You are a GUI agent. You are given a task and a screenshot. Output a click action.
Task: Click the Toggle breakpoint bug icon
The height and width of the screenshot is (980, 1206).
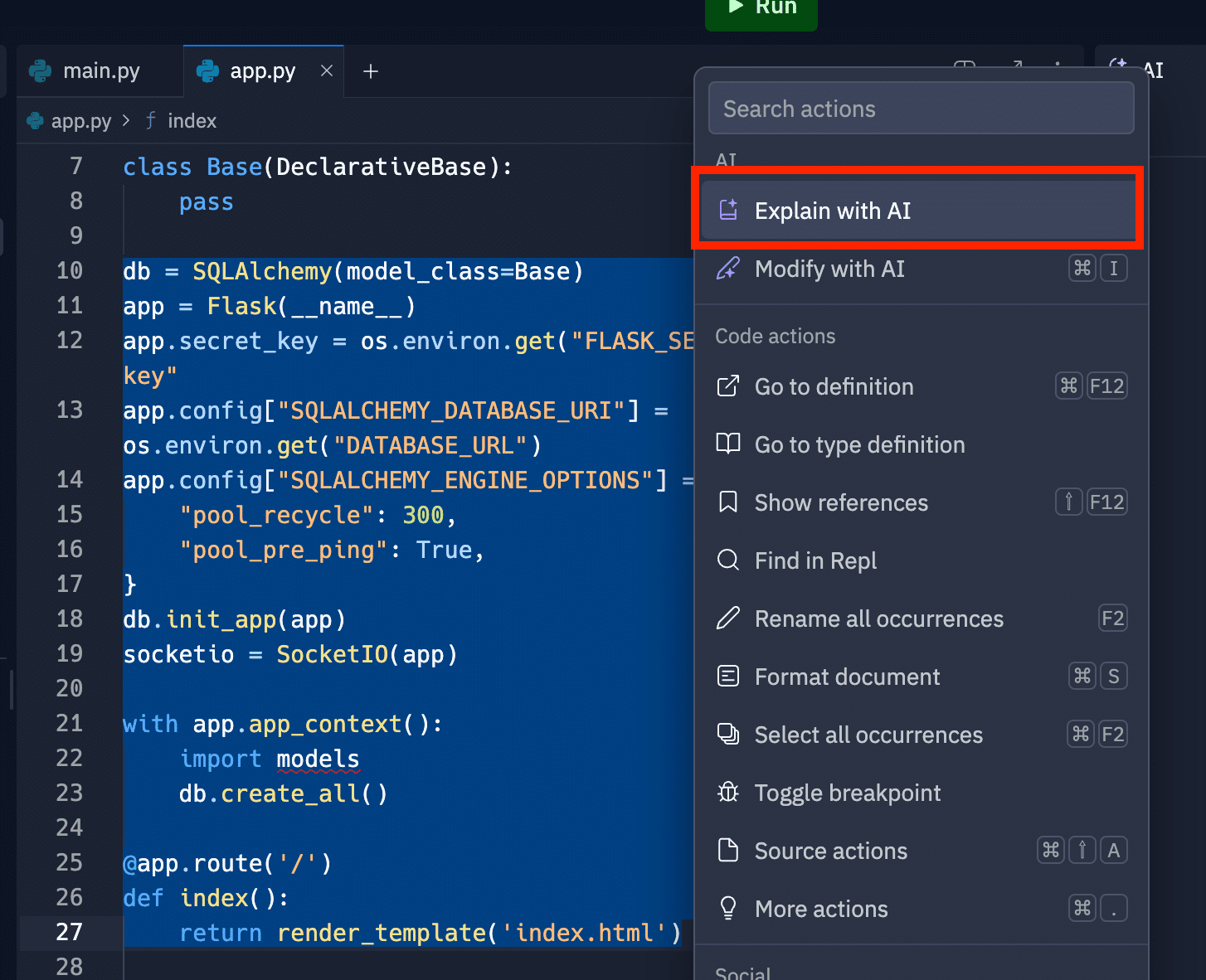tap(728, 793)
